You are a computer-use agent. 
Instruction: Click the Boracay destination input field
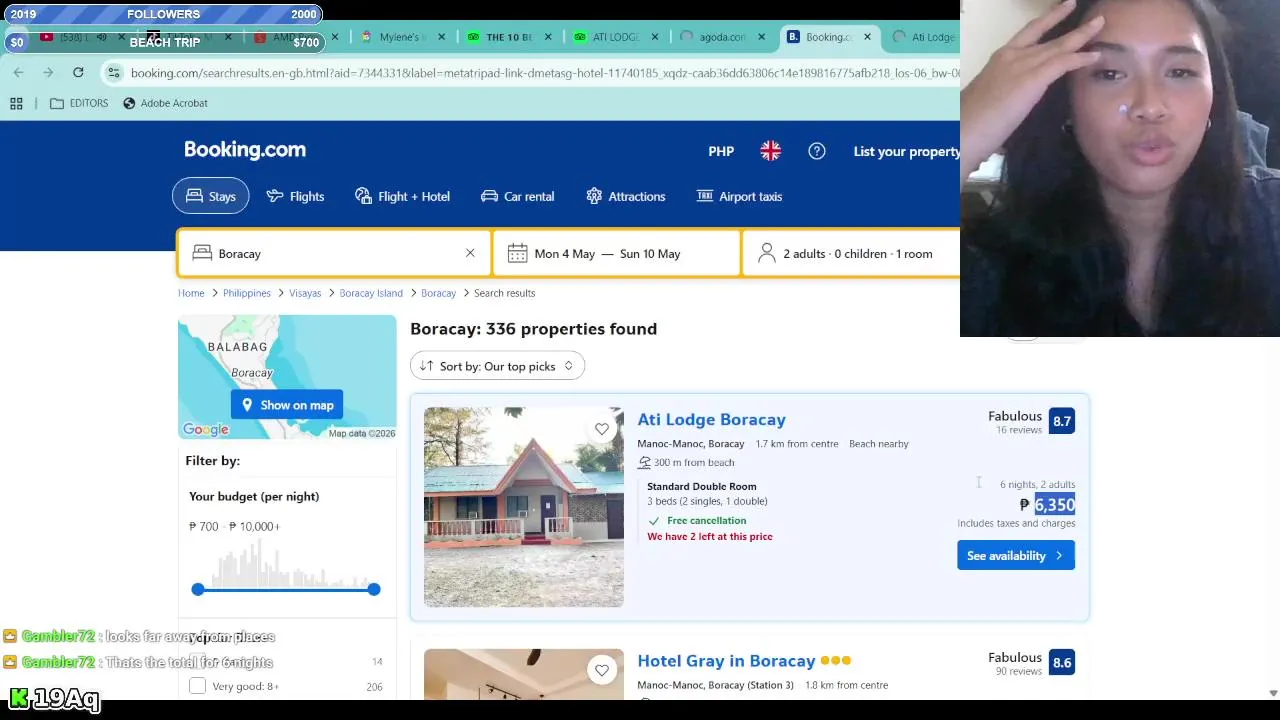coord(335,254)
